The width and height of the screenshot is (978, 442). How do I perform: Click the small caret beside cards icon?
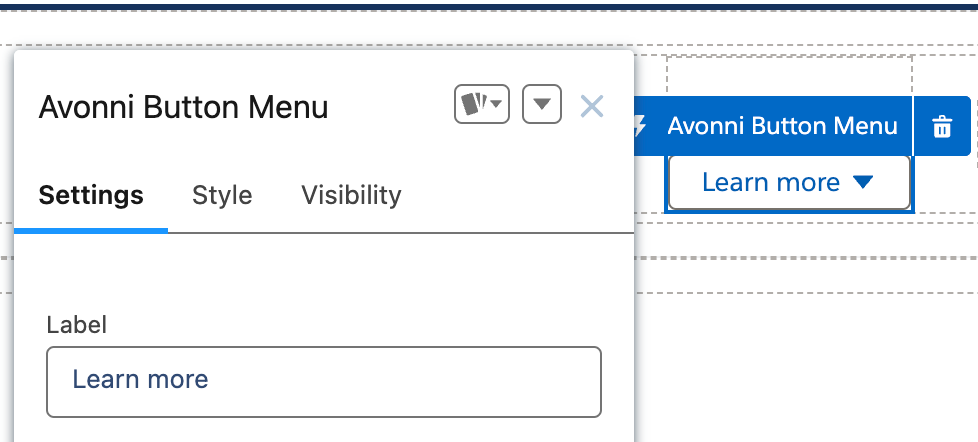pyautogui.click(x=496, y=105)
